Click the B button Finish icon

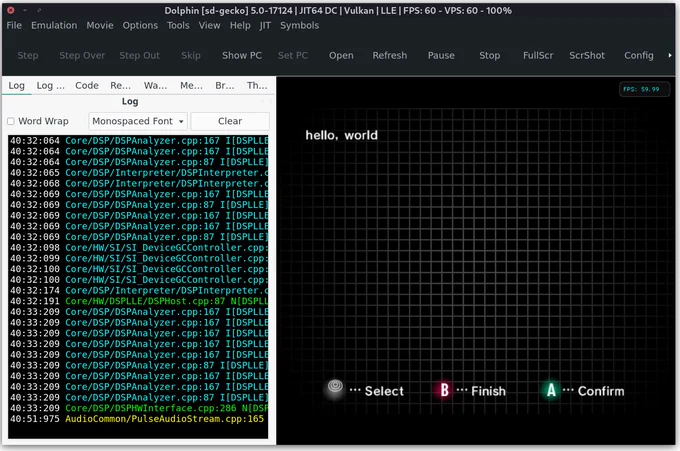click(444, 390)
